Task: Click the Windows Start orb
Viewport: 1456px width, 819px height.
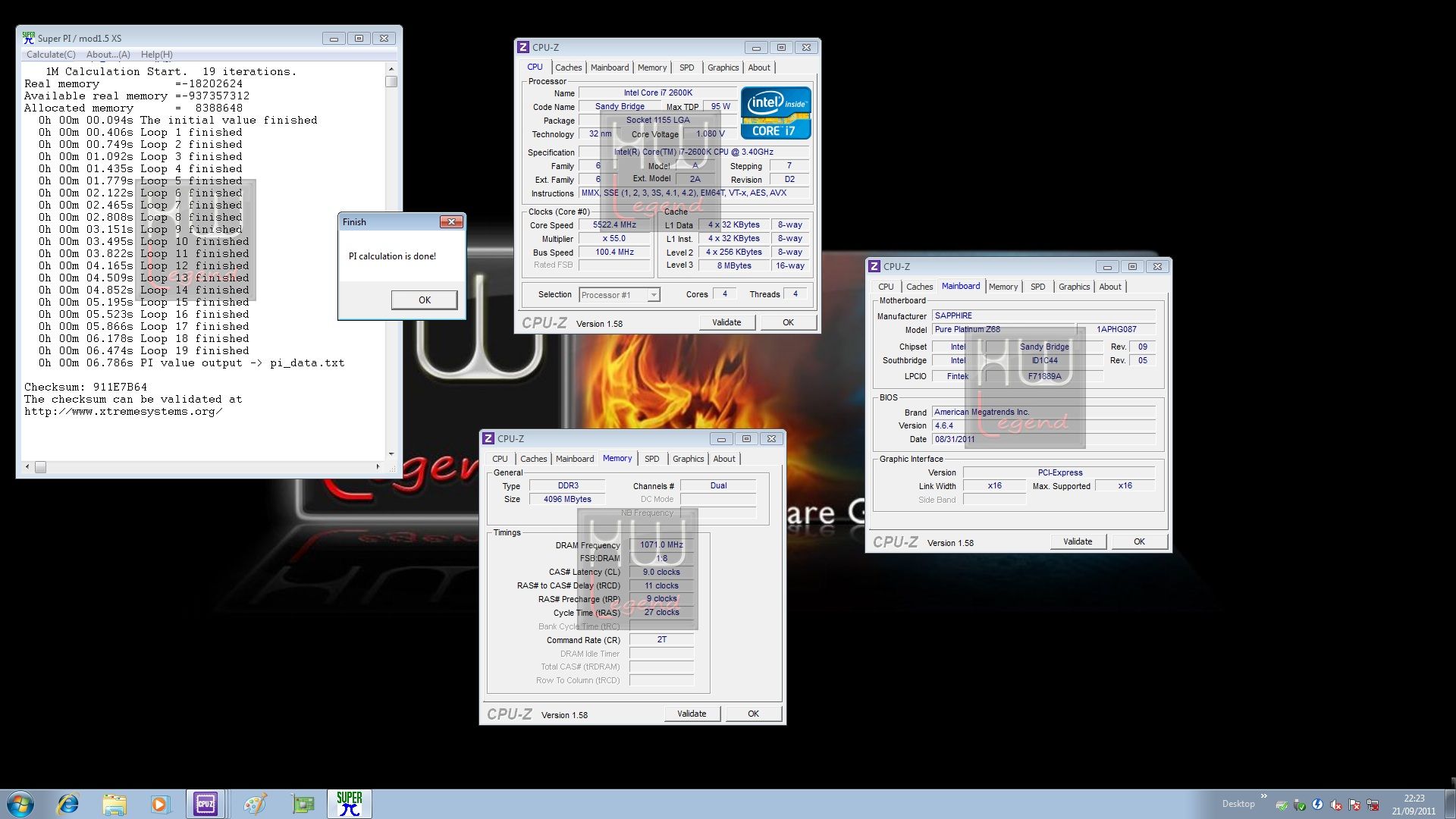Action: [x=20, y=804]
